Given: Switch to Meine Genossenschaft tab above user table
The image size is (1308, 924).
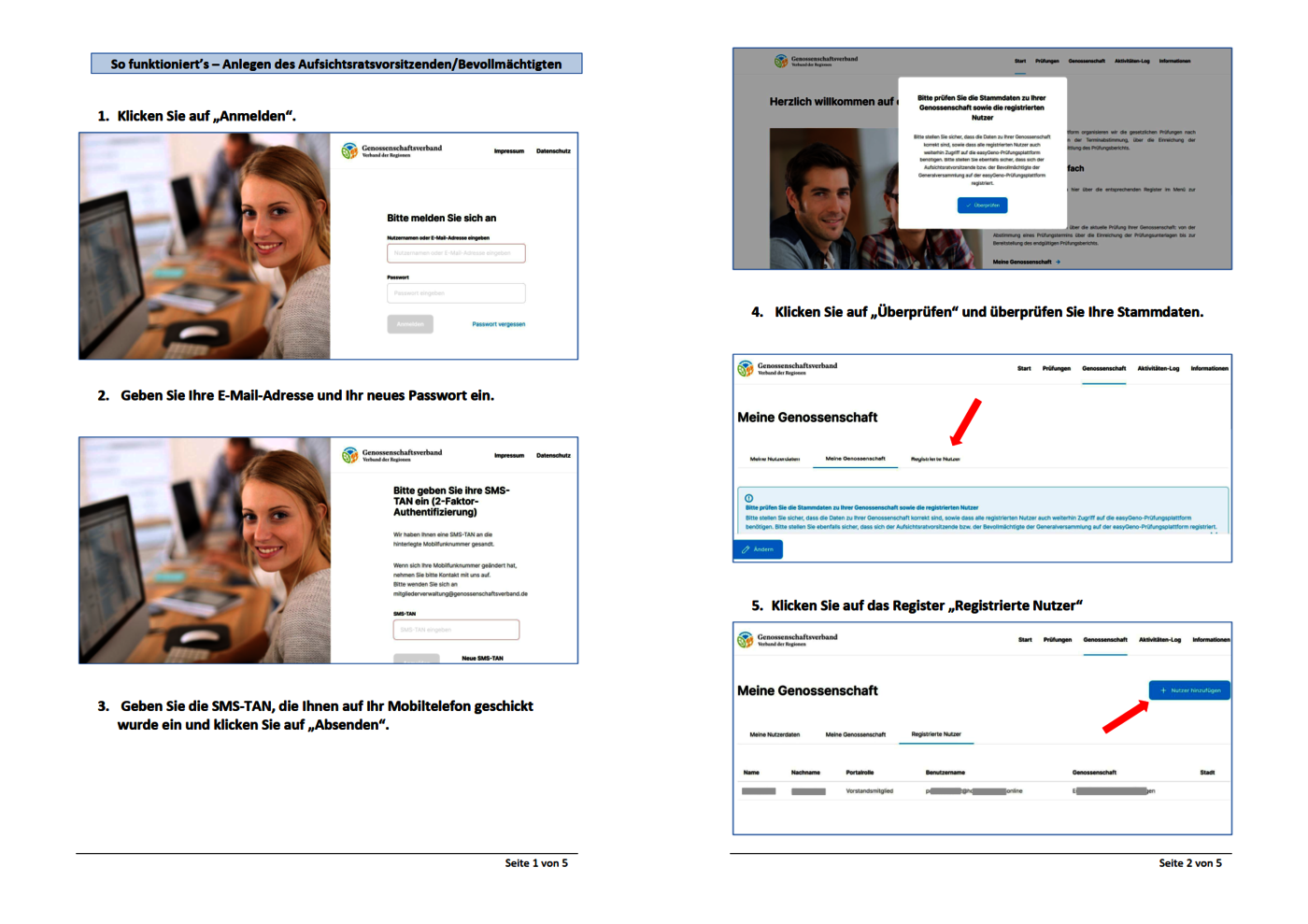Looking at the screenshot, I should [856, 734].
